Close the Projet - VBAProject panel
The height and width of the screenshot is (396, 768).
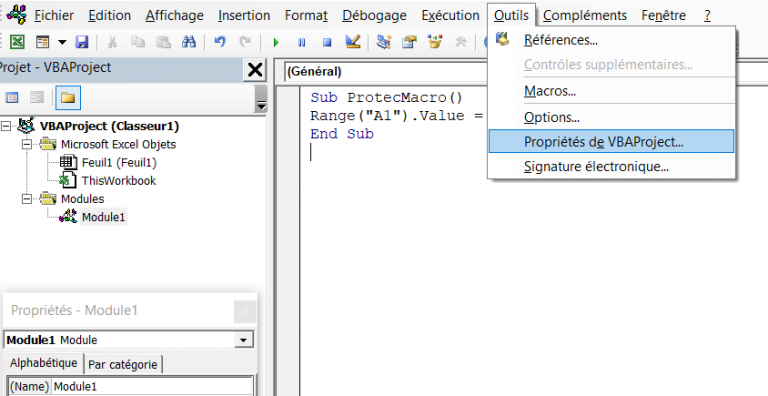click(255, 70)
